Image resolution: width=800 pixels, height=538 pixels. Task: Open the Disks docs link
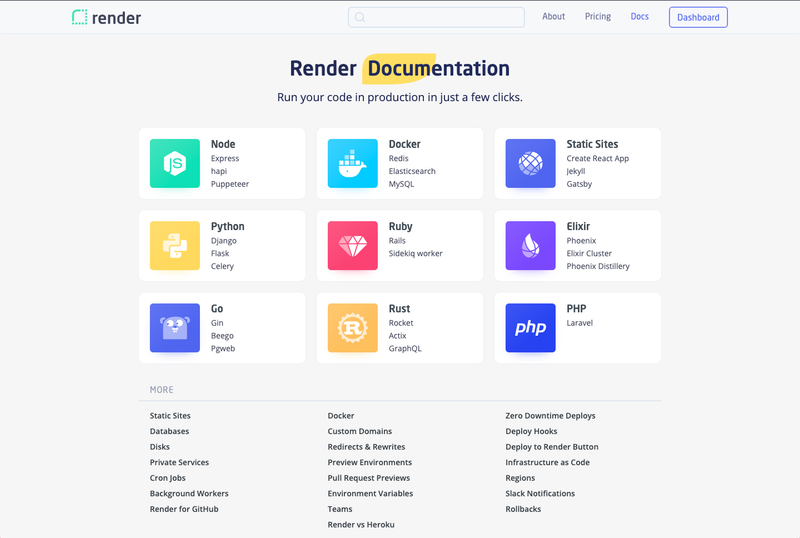[160, 447]
